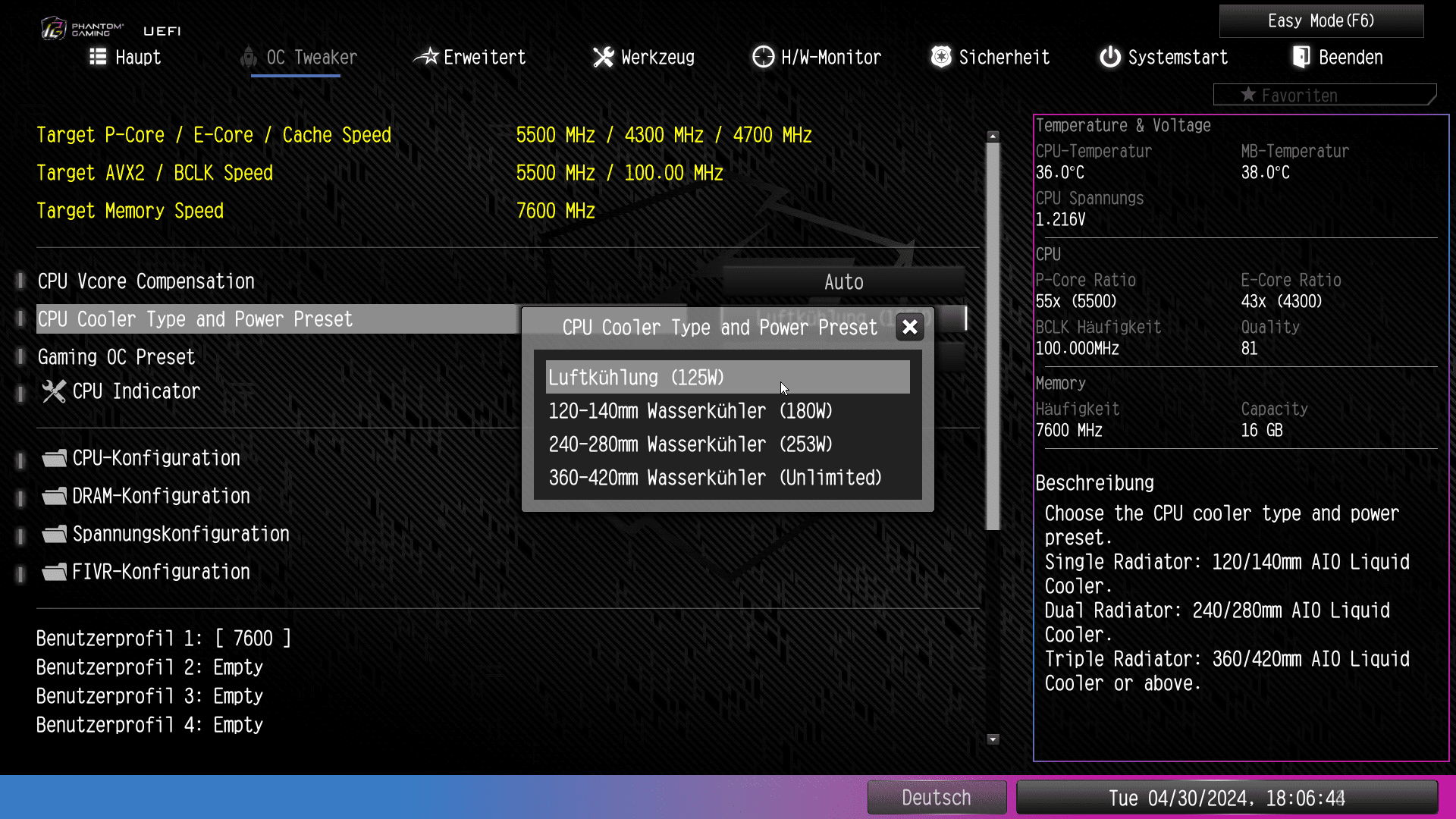Click the CPU-Konfiguration folder icon
Viewport: 1456px width, 819px height.
[x=54, y=458]
